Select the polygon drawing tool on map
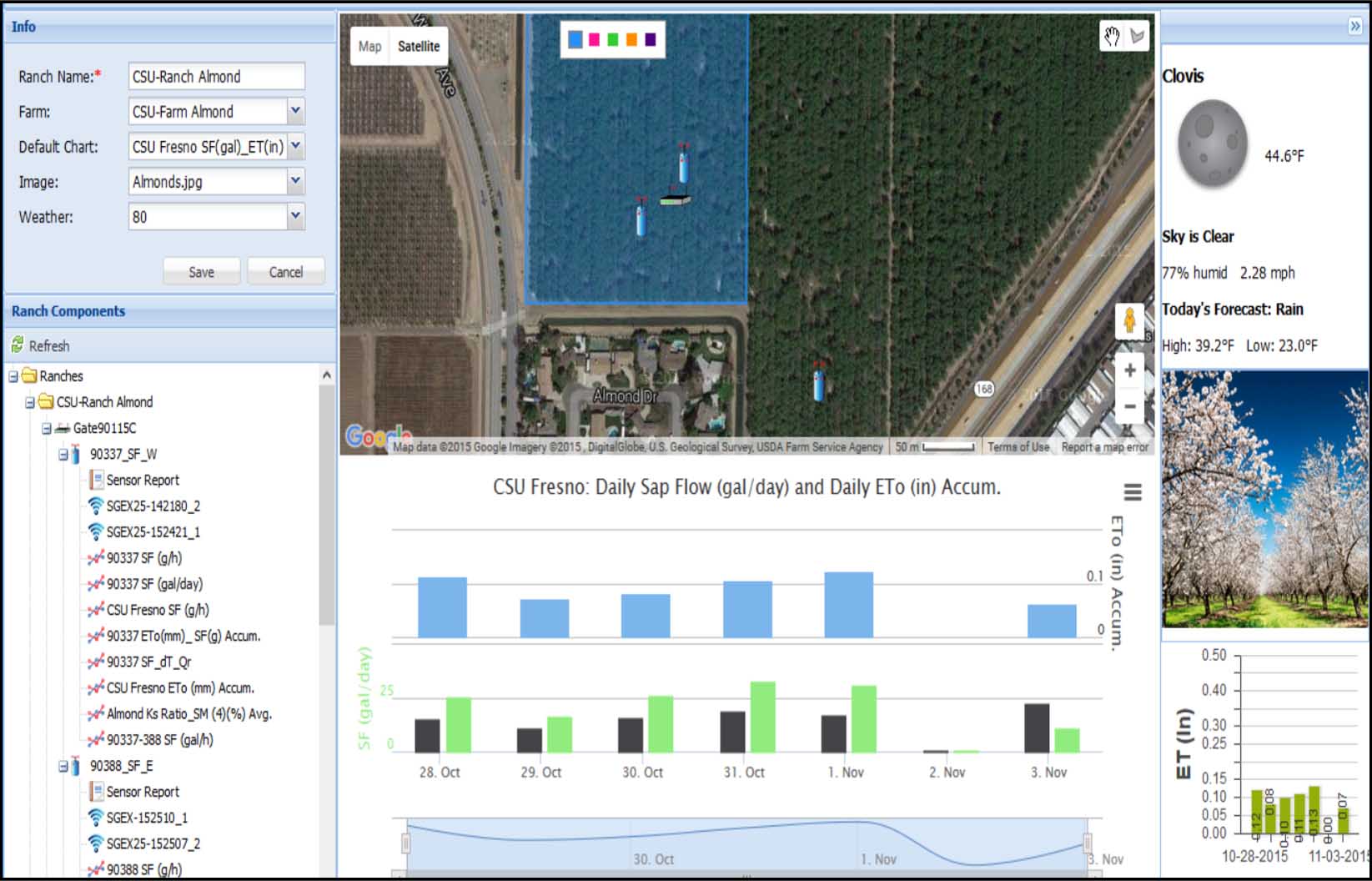 [1137, 37]
